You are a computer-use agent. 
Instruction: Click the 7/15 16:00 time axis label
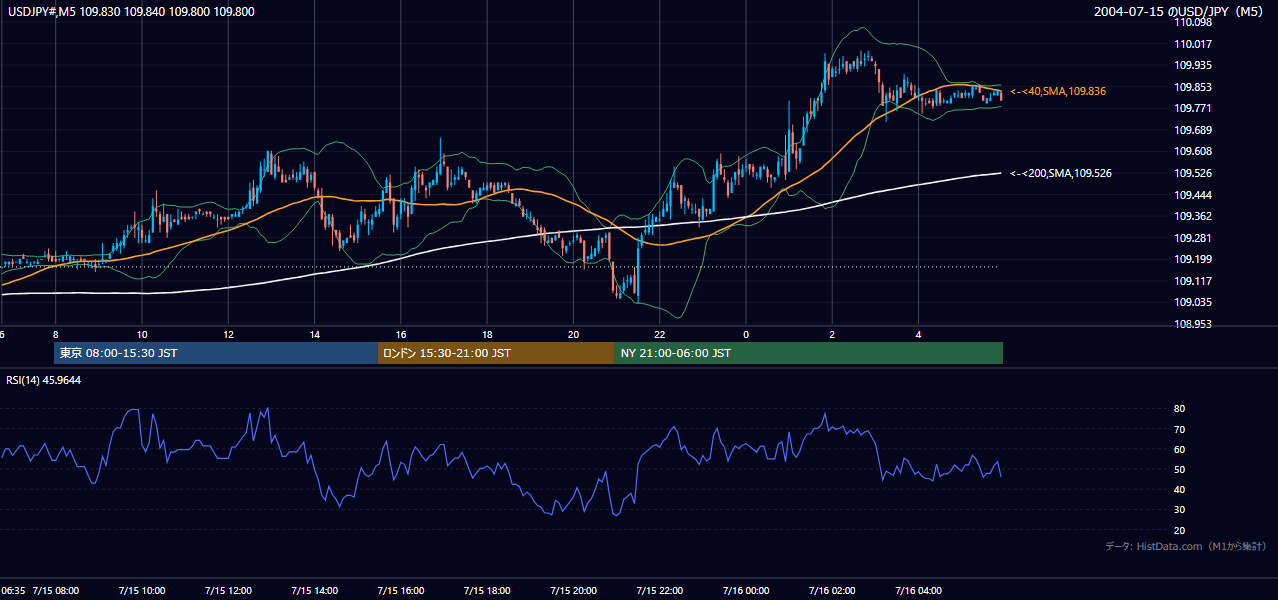click(x=401, y=590)
